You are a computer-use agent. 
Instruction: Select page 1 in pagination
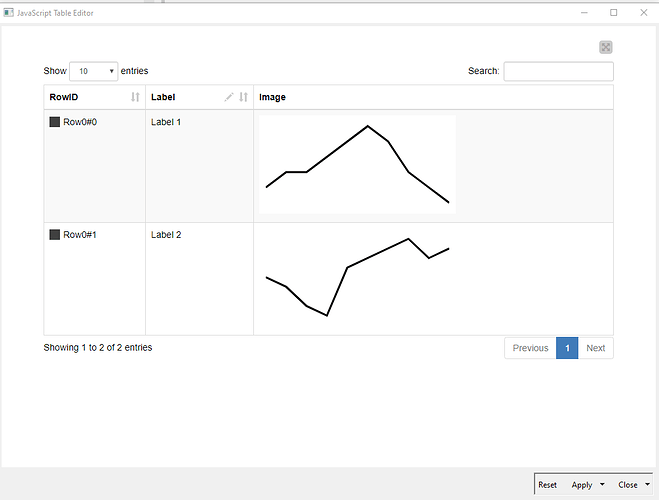coord(567,348)
